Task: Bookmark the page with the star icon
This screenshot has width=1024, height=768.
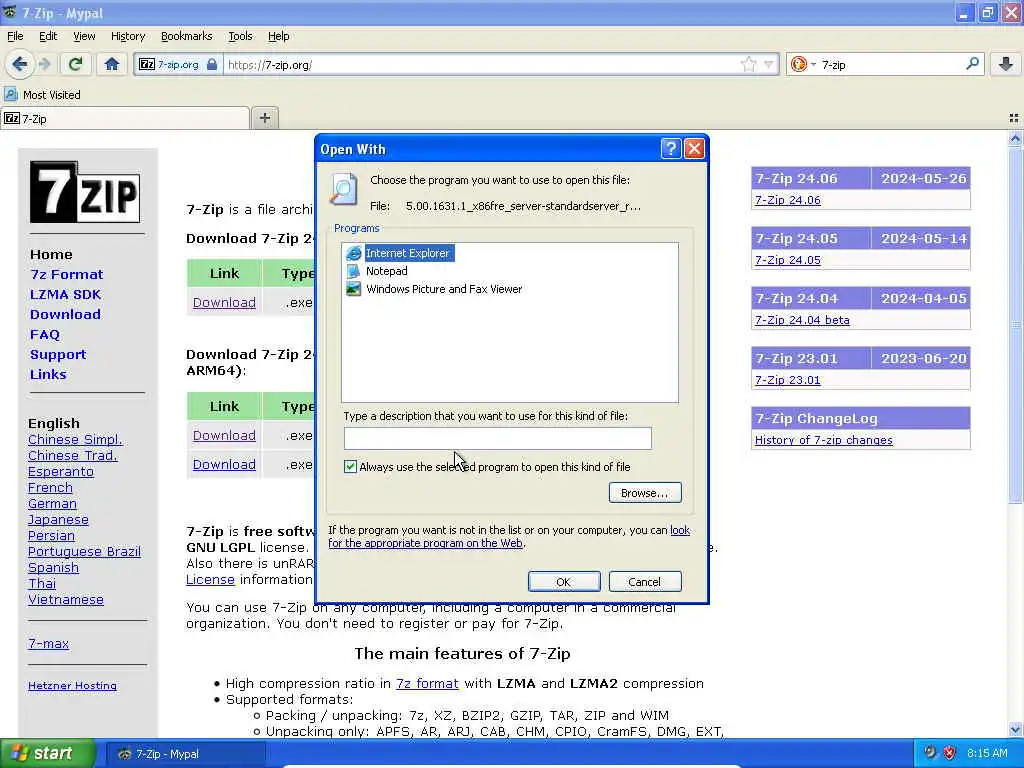Action: click(748, 64)
